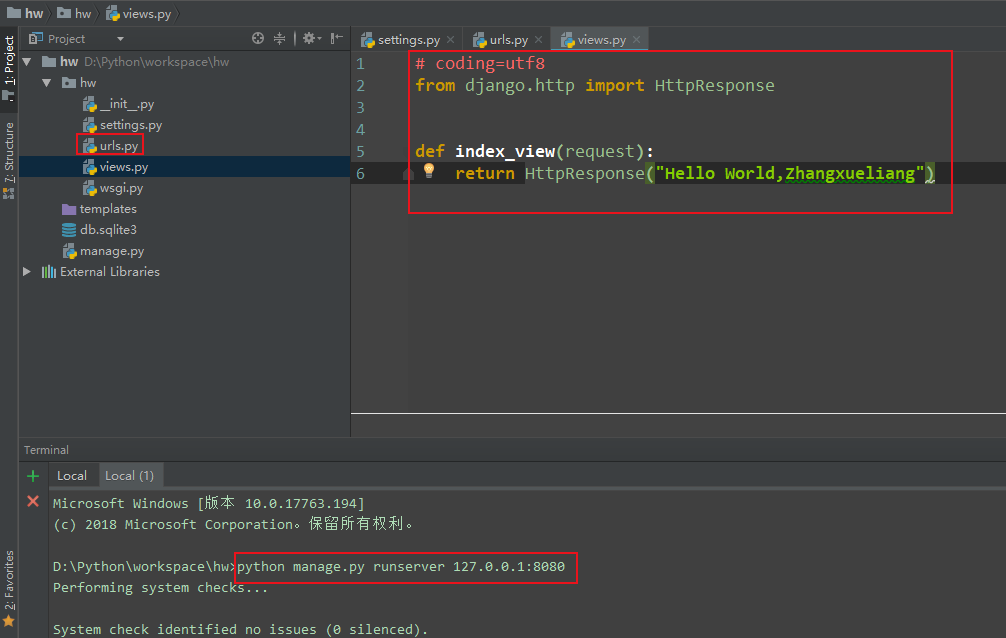Add a new terminal session with plus

coord(33,476)
